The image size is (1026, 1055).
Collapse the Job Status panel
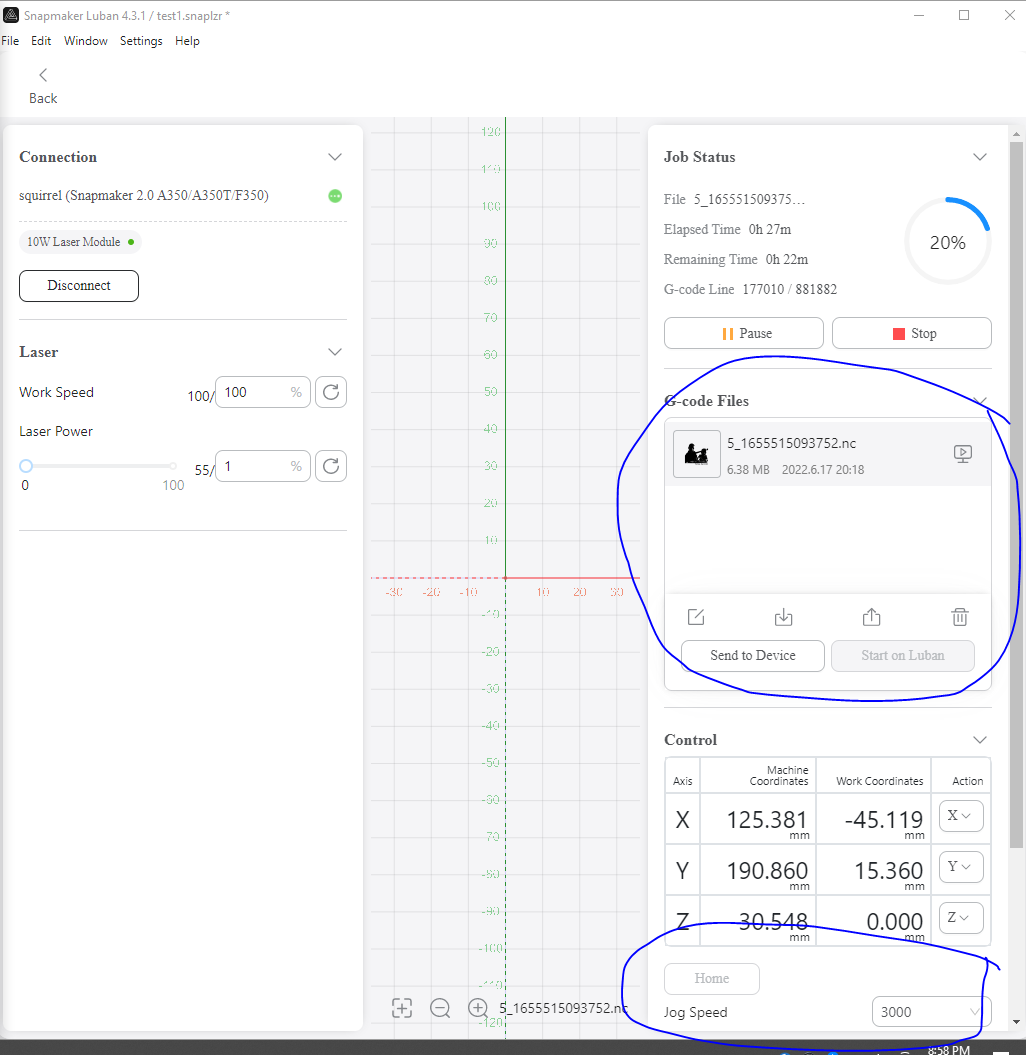(980, 157)
